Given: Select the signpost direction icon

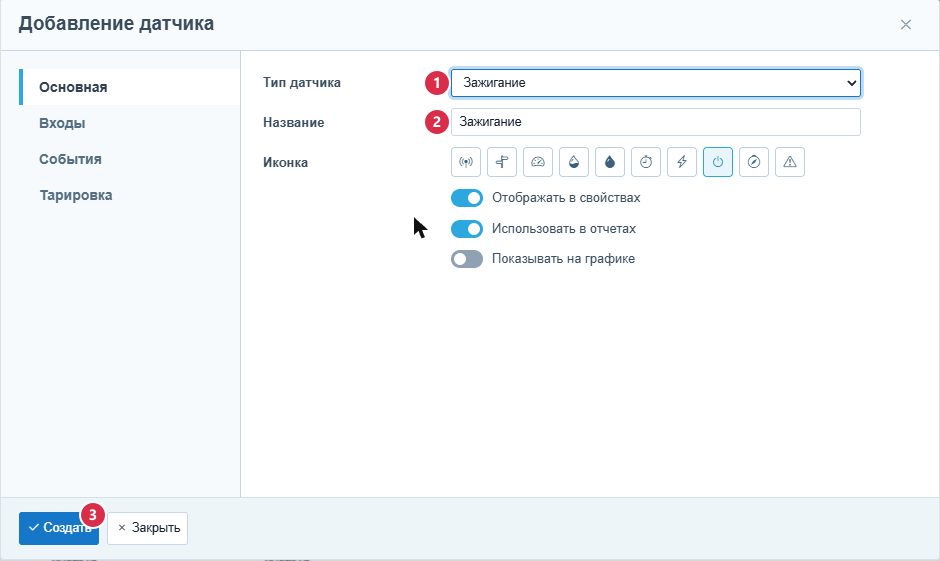Looking at the screenshot, I should 502,162.
